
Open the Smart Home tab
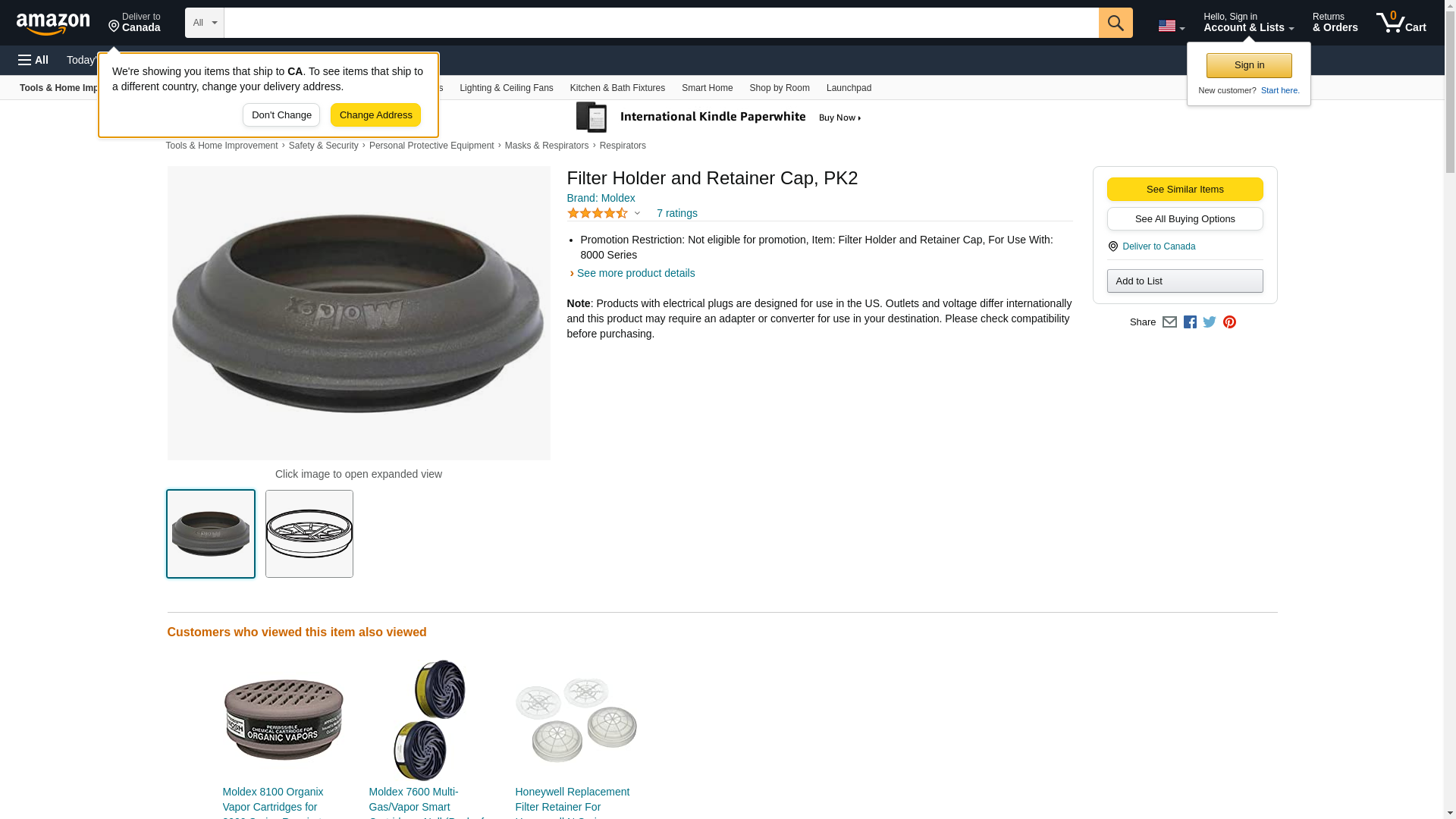pos(707,88)
